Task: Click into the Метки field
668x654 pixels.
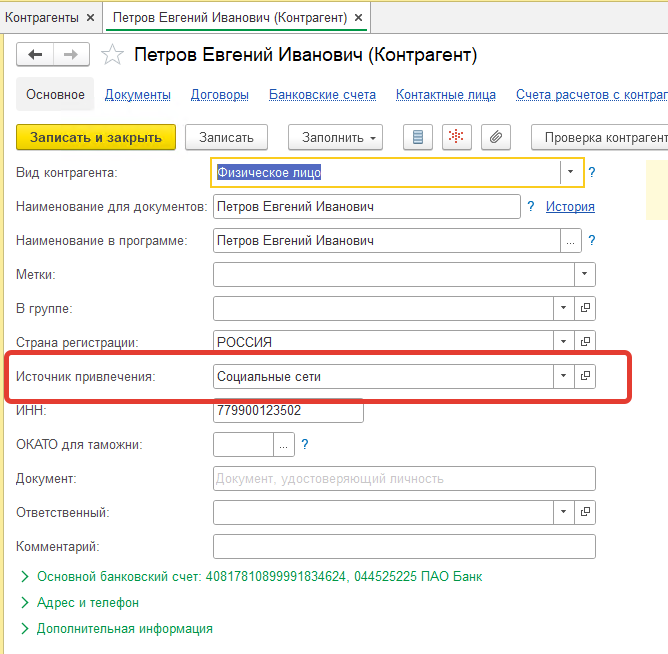Action: coord(394,274)
